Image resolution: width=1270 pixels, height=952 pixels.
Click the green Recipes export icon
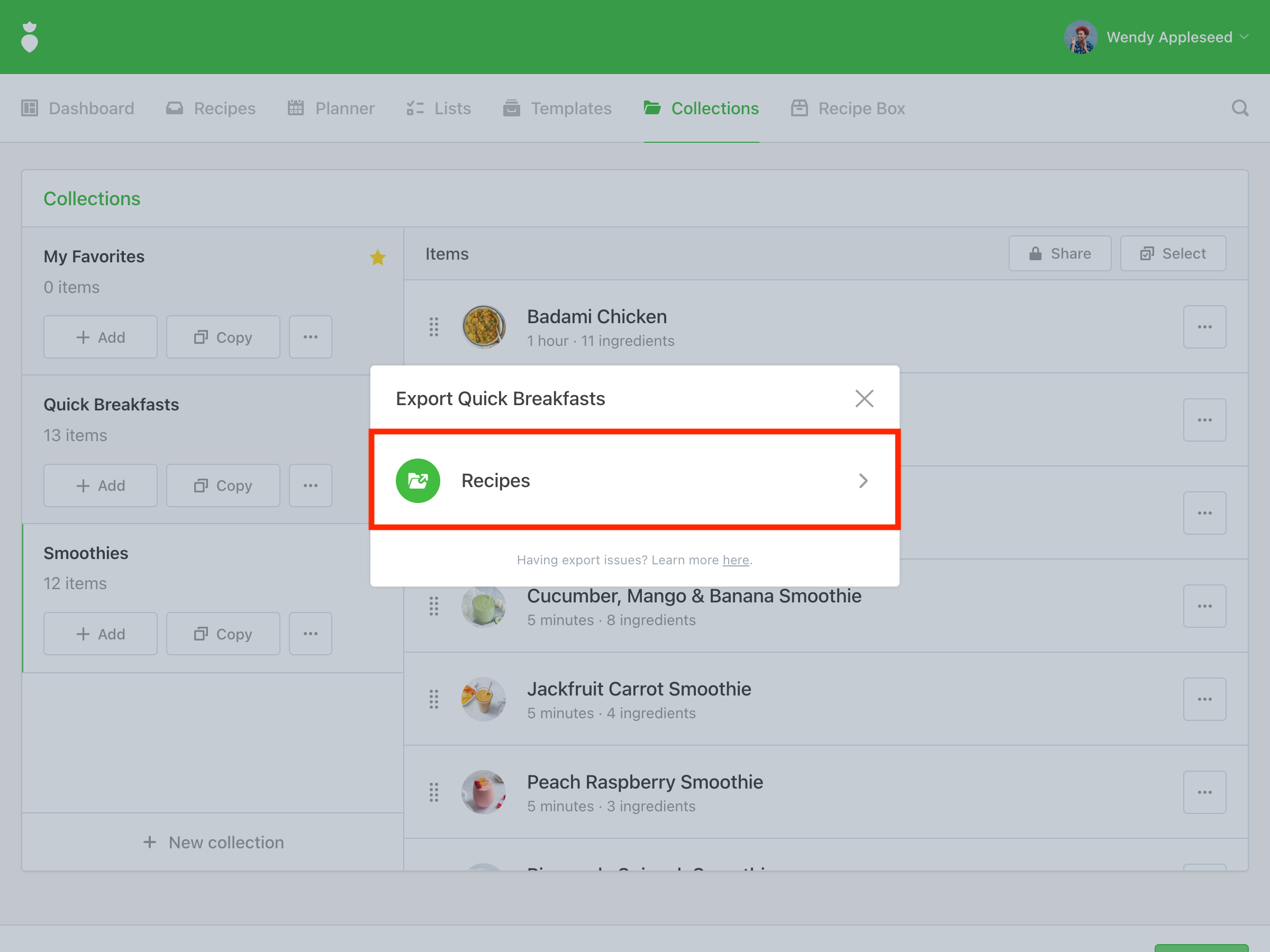pos(418,480)
